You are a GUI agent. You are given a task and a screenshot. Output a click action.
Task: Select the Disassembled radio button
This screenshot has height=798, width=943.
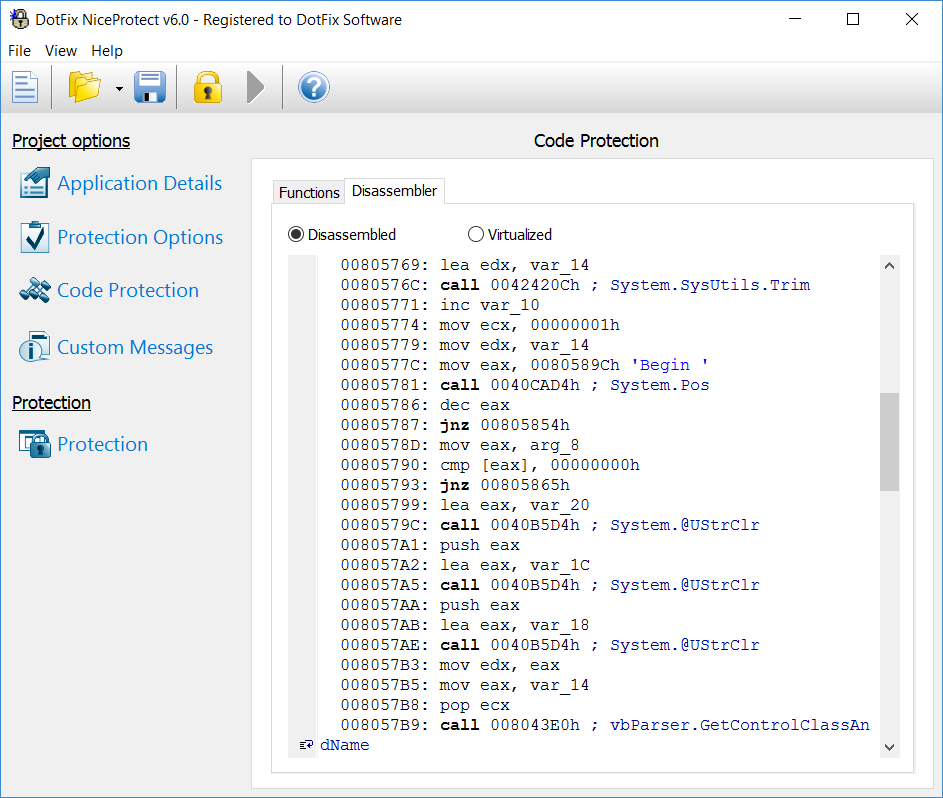(296, 235)
